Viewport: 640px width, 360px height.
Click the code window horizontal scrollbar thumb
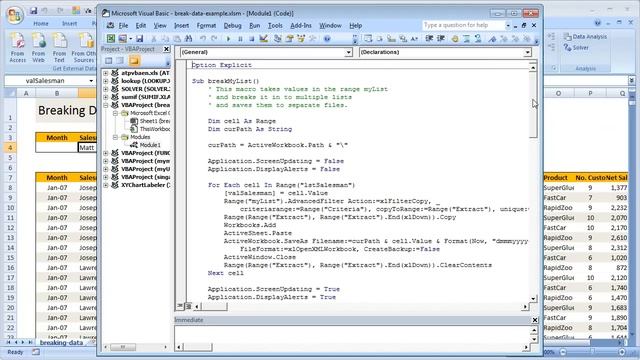tap(214, 306)
